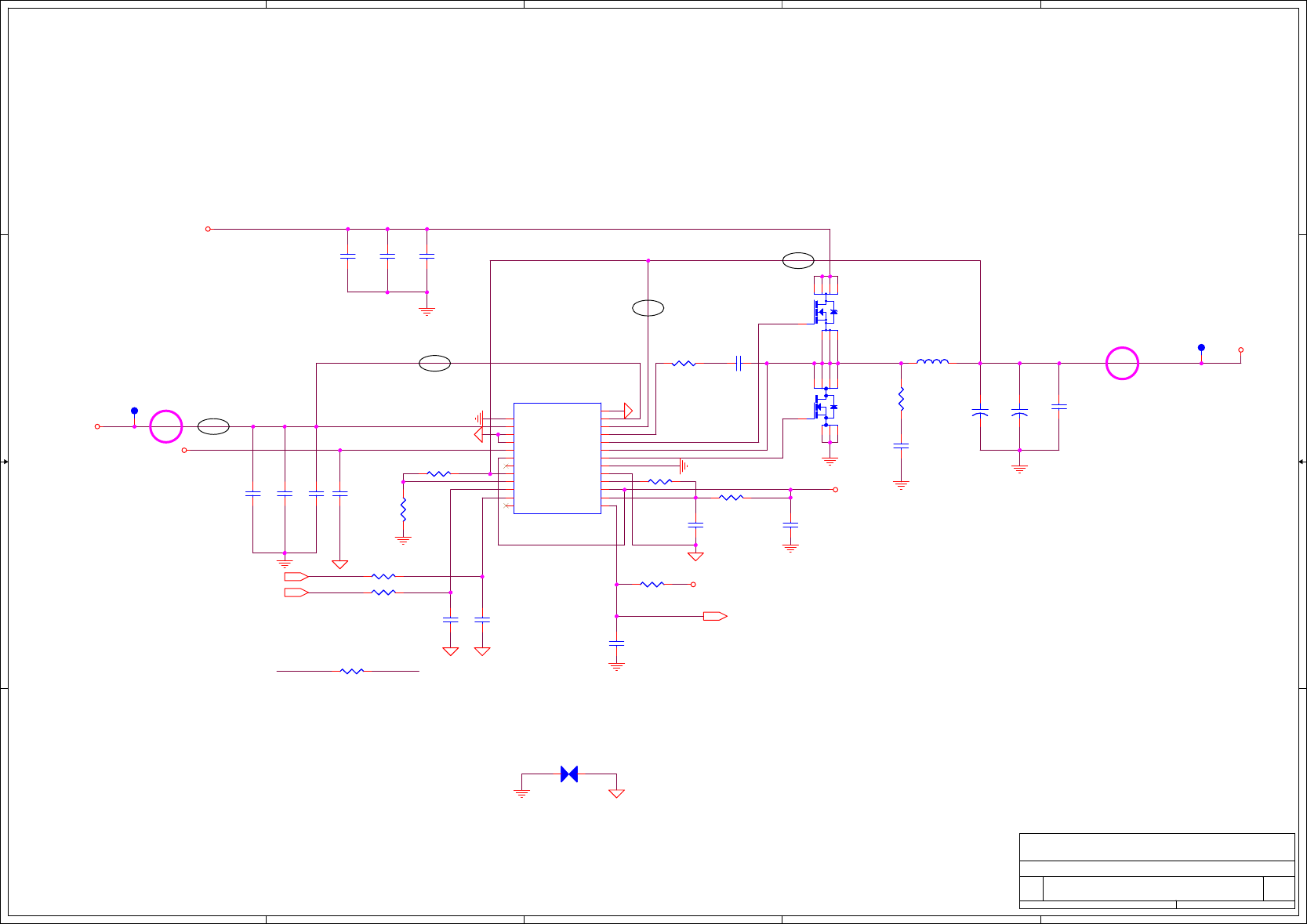1307x924 pixels.
Task: Click the open terminal starting the top rail
Action: (x=208, y=229)
